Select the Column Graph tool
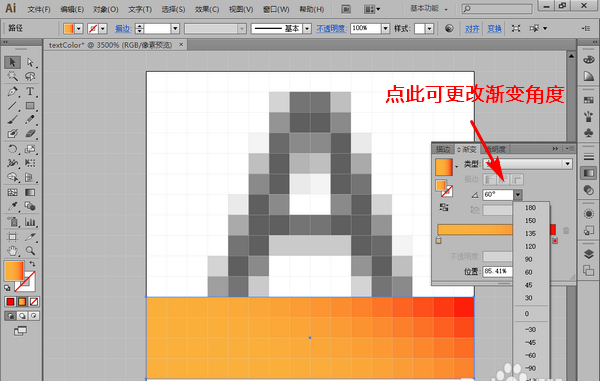The width and height of the screenshot is (600, 381). pyautogui.click(x=30, y=221)
